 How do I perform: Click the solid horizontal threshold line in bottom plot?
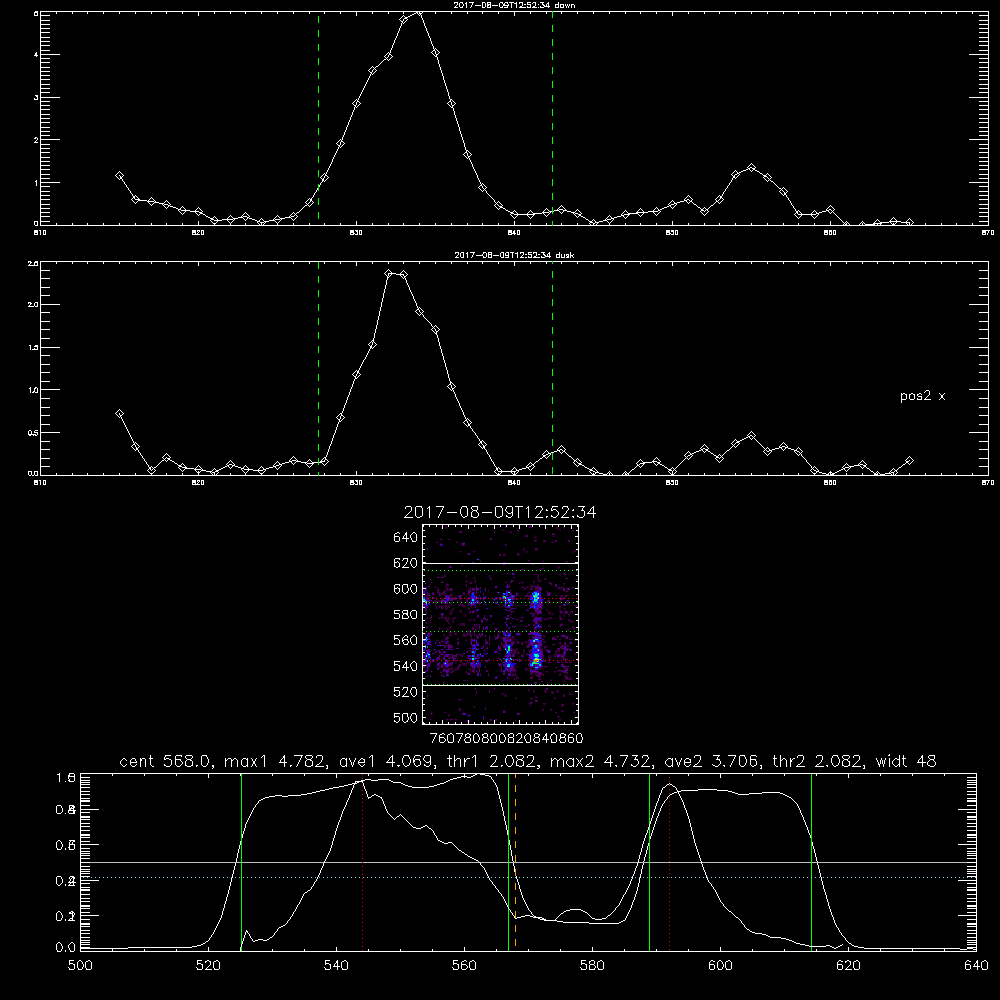click(x=528, y=863)
